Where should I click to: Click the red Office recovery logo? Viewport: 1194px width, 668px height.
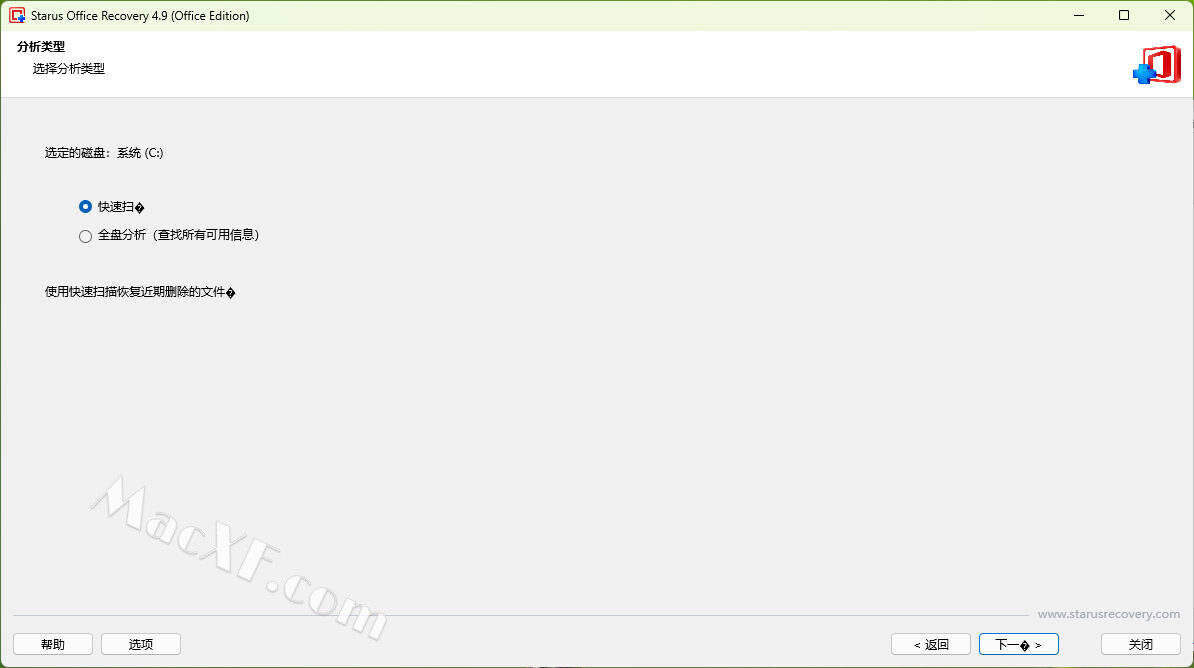tap(1157, 65)
